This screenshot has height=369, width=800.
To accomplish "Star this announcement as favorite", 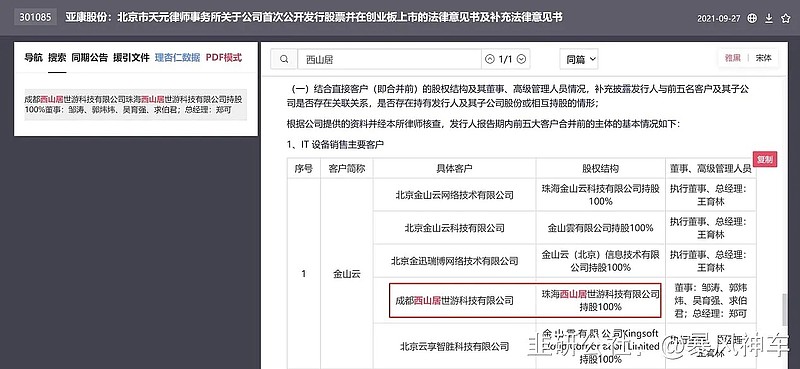I will click(x=785, y=18).
